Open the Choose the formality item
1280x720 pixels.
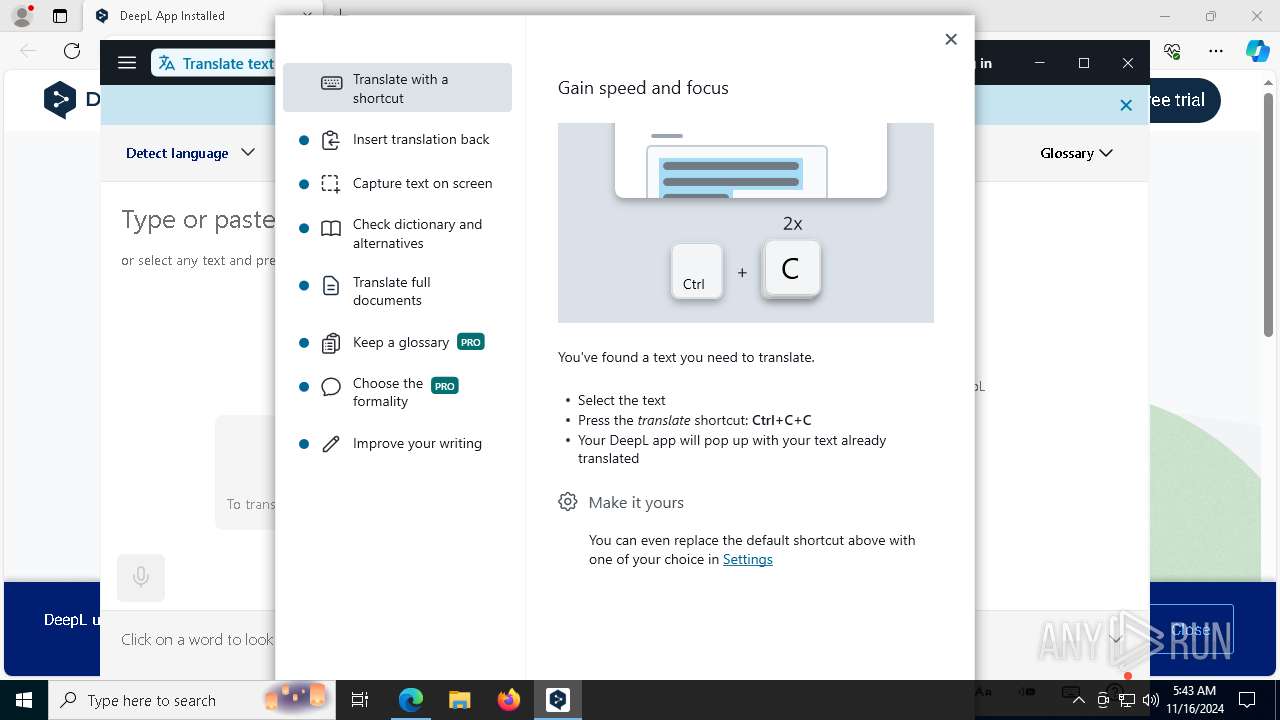397,393
